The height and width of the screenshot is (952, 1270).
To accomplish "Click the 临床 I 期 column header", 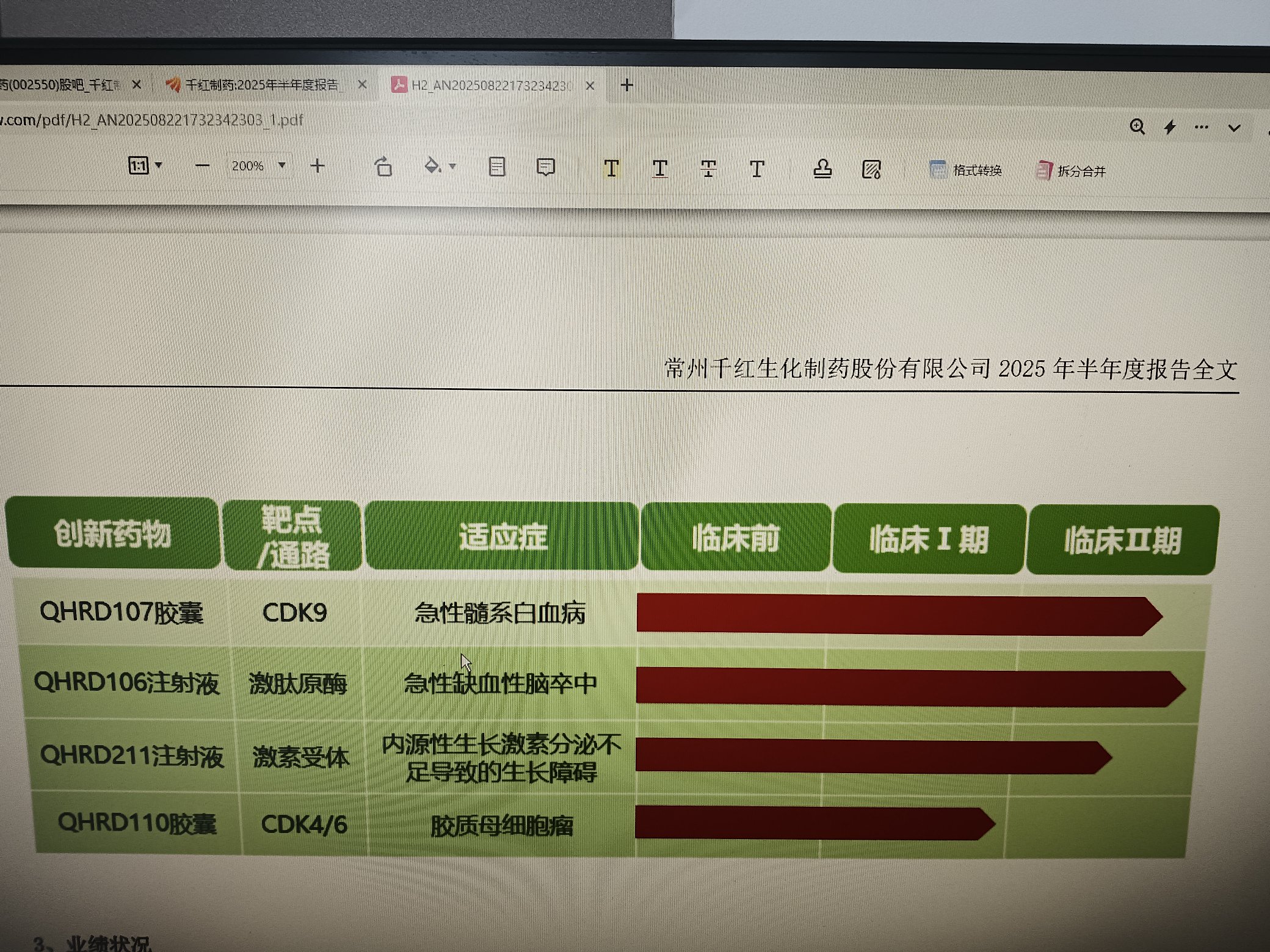I will click(929, 539).
